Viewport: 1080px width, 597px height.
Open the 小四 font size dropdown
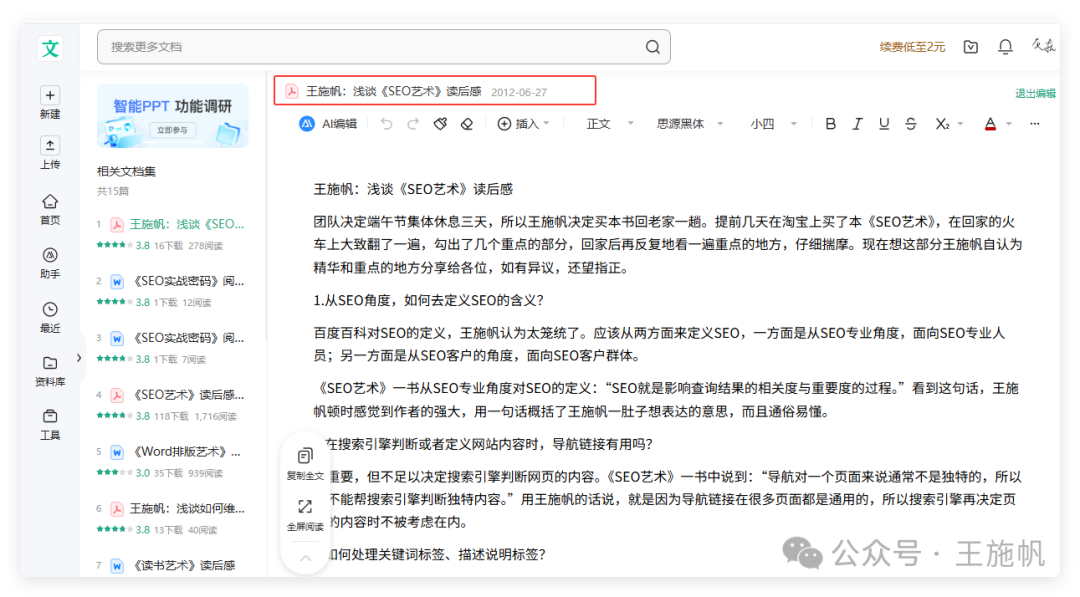click(x=770, y=123)
